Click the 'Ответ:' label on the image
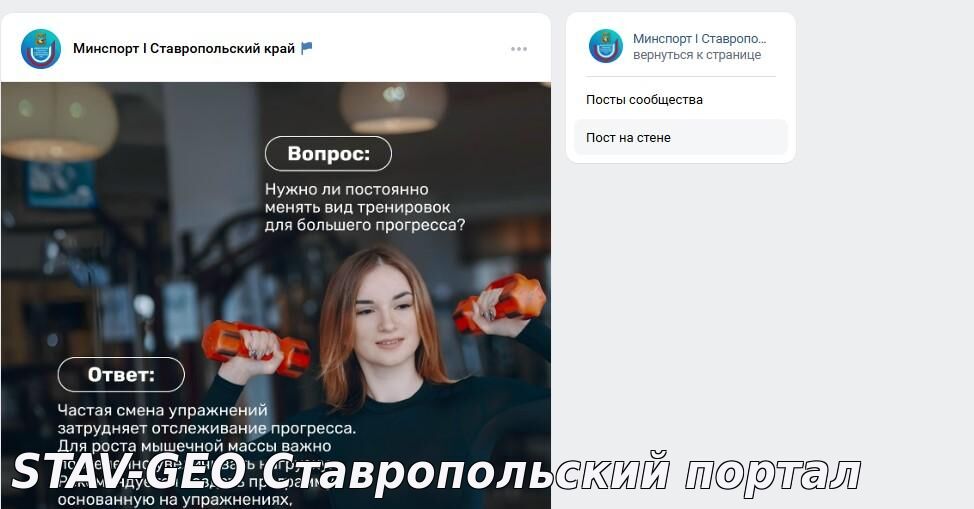974x509 pixels. click(121, 375)
